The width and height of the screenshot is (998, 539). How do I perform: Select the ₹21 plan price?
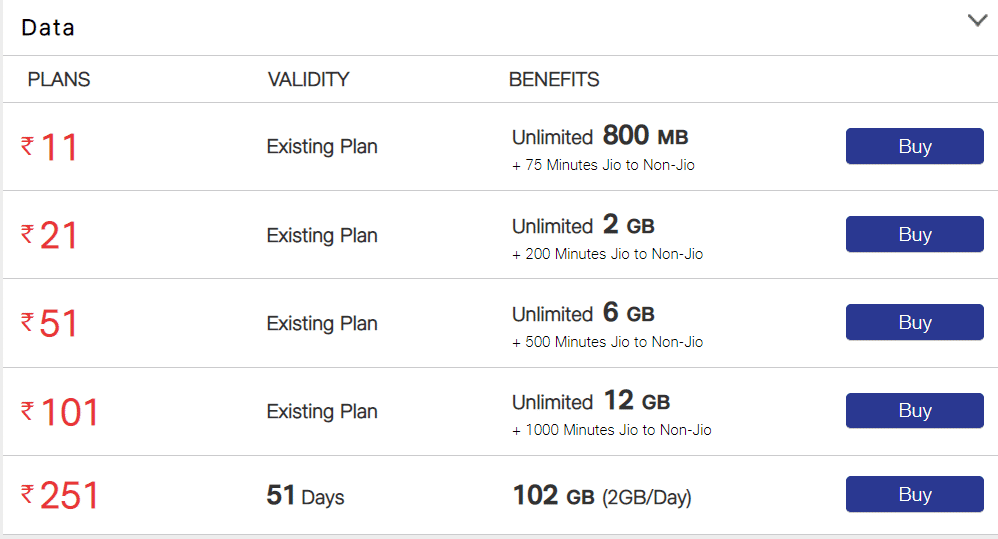(x=50, y=236)
